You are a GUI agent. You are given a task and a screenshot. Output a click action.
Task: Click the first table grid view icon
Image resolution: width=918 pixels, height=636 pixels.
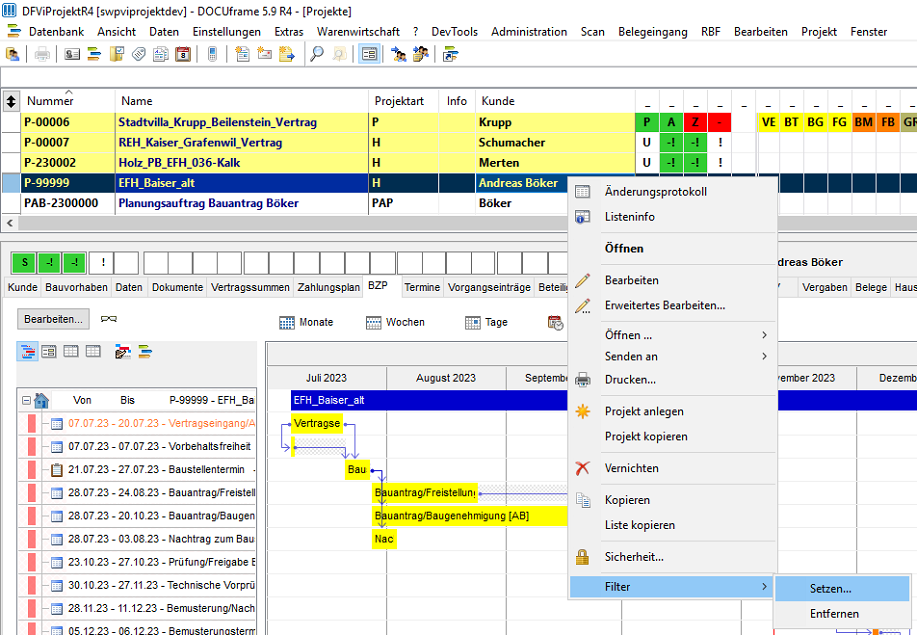[x=71, y=351]
